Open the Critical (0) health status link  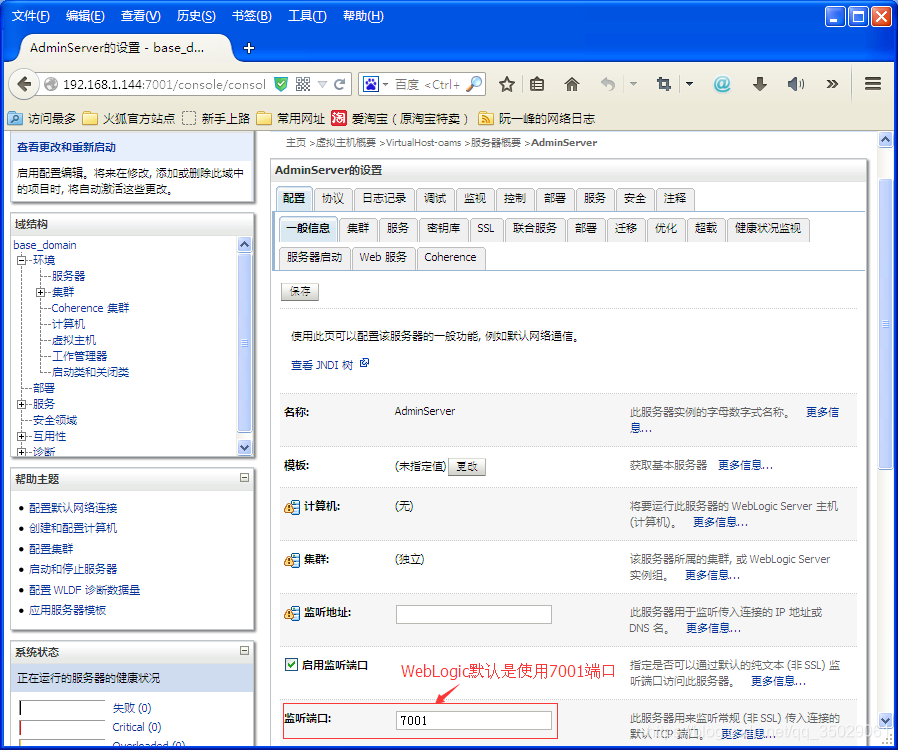(137, 727)
